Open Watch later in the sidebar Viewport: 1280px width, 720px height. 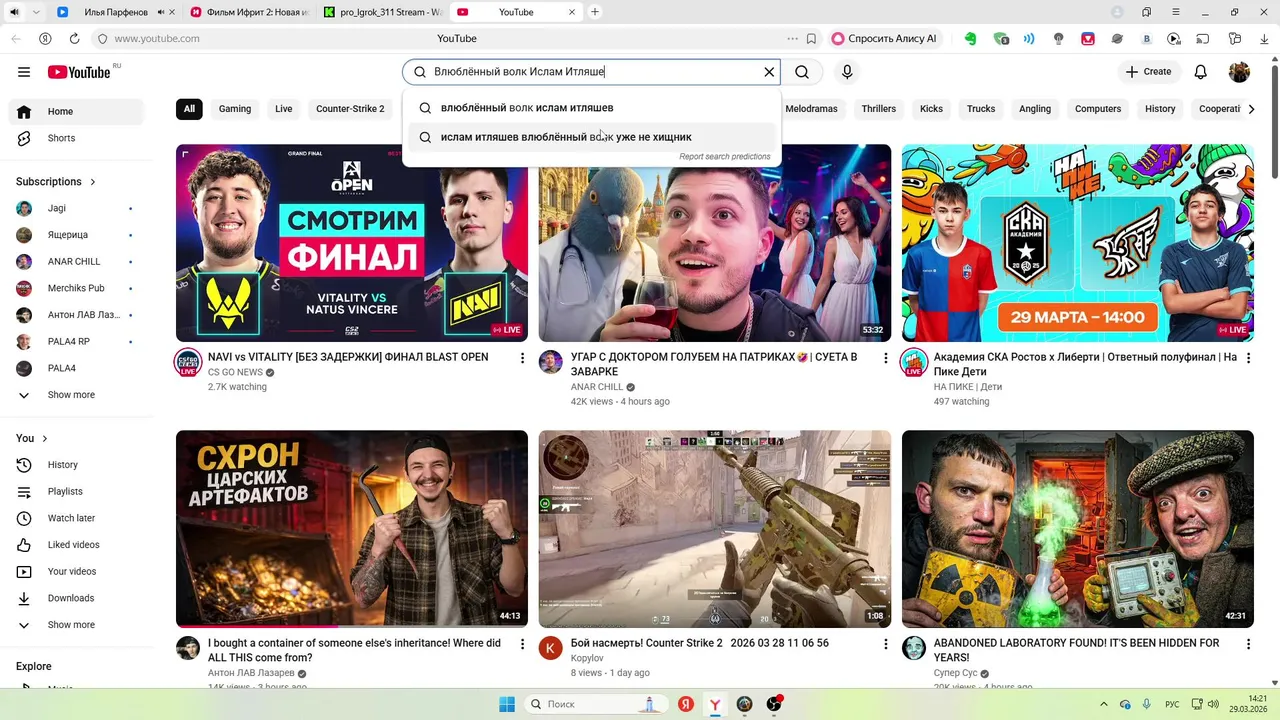(76, 518)
